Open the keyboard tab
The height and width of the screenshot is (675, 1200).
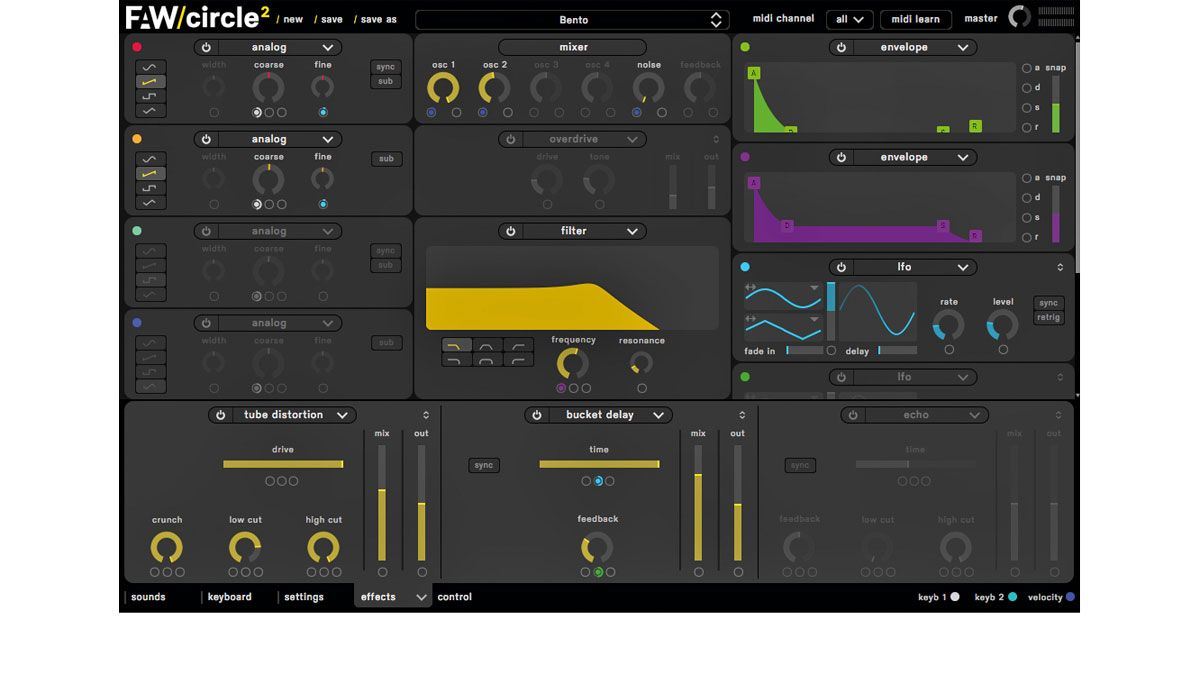(x=229, y=597)
